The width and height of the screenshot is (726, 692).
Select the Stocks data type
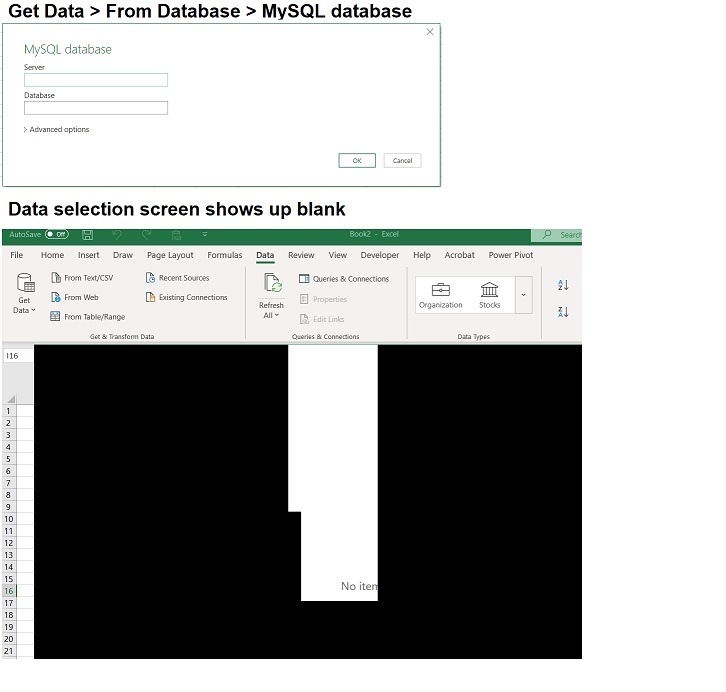(489, 295)
